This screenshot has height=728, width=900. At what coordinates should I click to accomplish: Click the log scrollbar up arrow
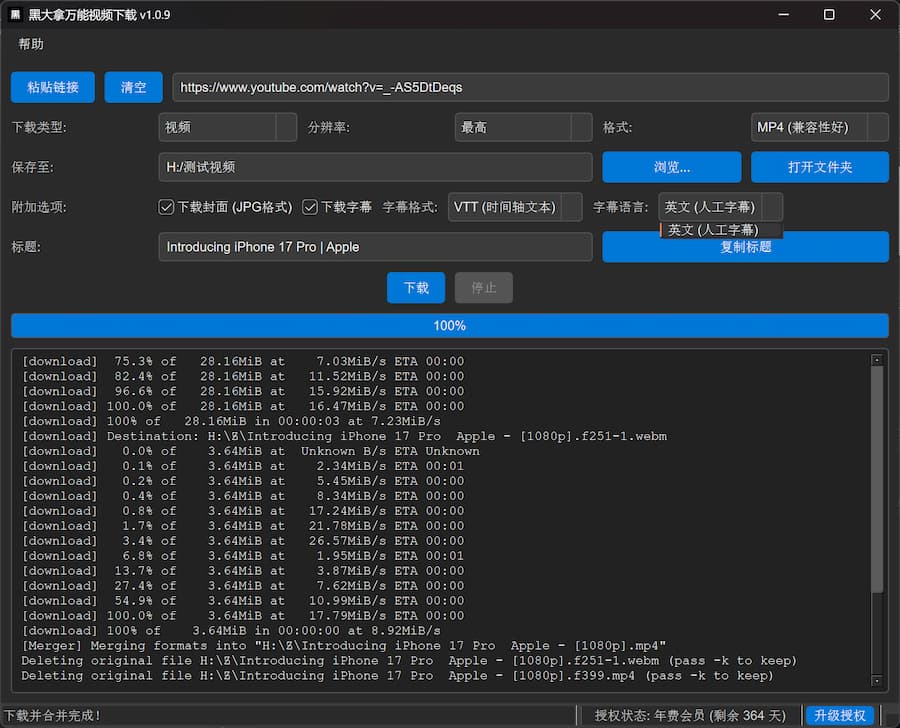877,360
